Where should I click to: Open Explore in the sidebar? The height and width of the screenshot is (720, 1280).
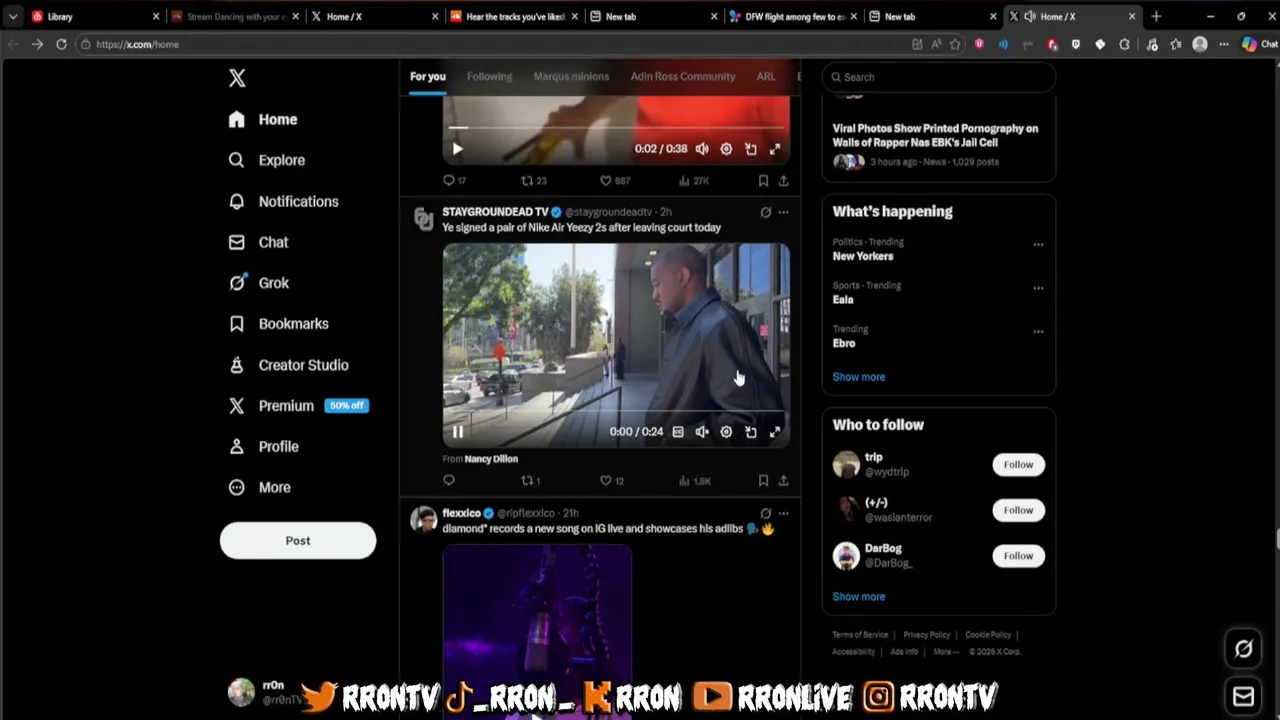coord(267,160)
